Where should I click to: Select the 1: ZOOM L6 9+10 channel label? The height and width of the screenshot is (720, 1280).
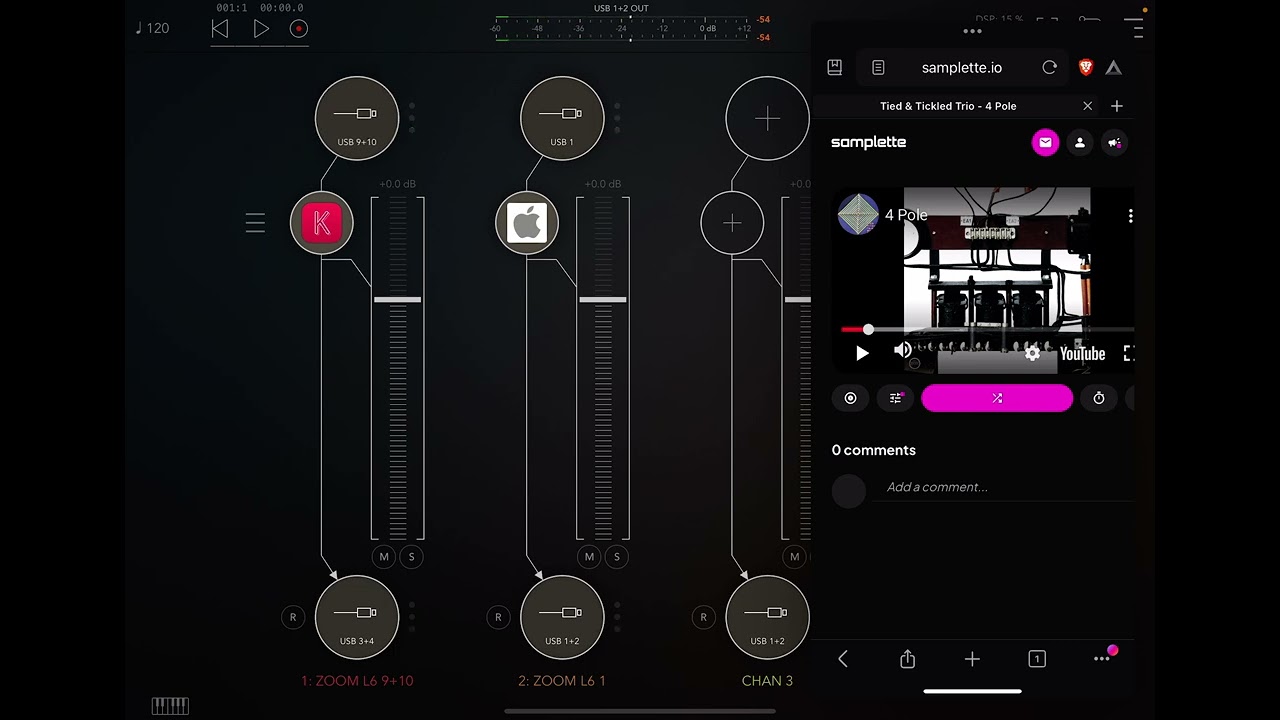pyautogui.click(x=357, y=681)
